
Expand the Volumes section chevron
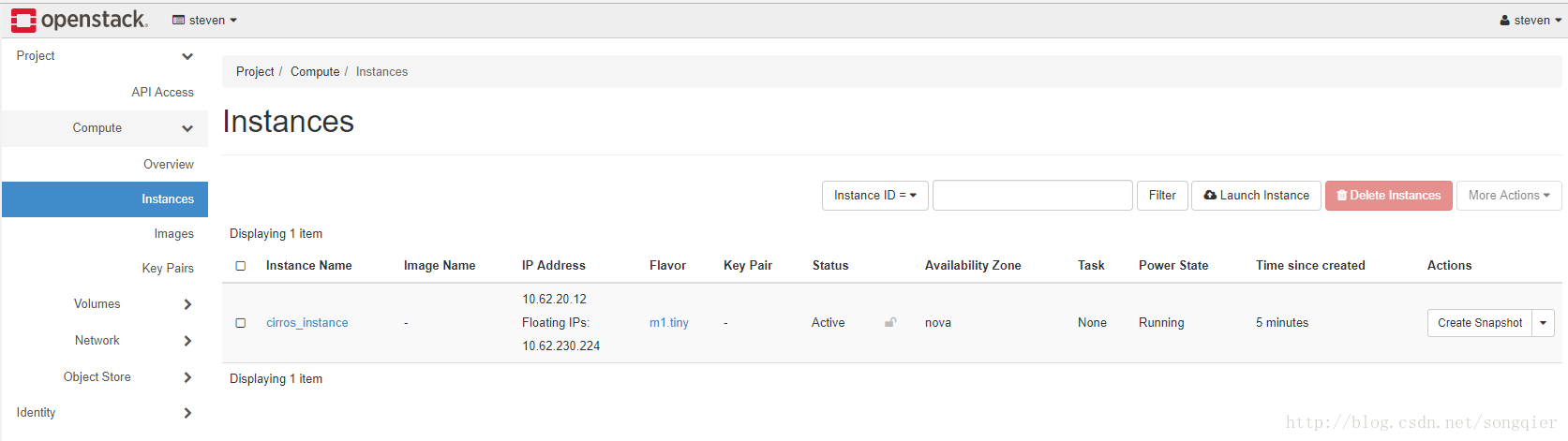pos(187,304)
